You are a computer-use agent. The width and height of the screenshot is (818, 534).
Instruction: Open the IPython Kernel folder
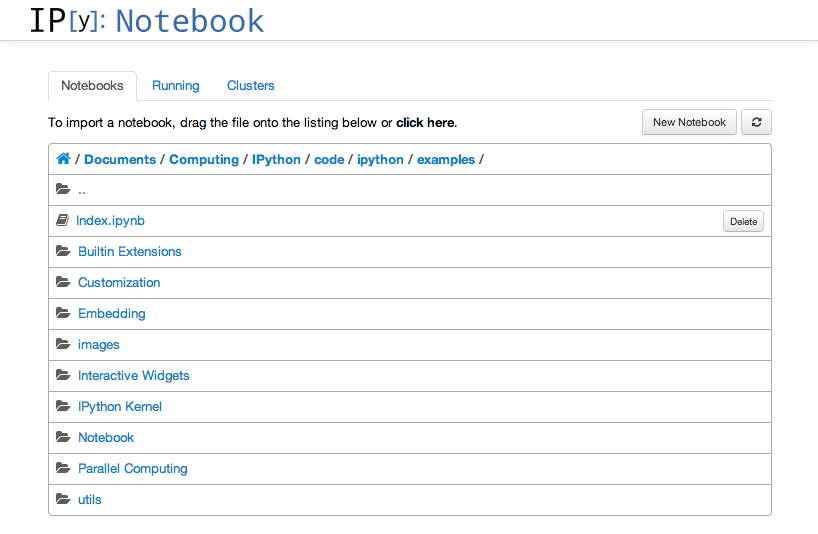click(x=120, y=406)
